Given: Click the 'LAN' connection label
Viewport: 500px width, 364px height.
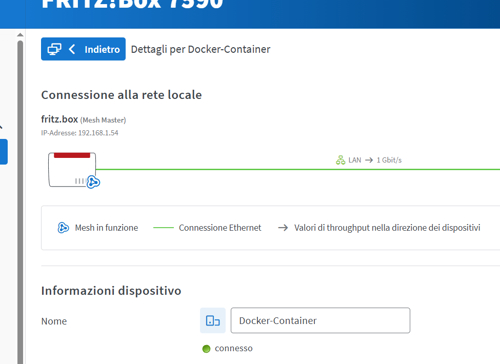Looking at the screenshot, I should (x=355, y=160).
